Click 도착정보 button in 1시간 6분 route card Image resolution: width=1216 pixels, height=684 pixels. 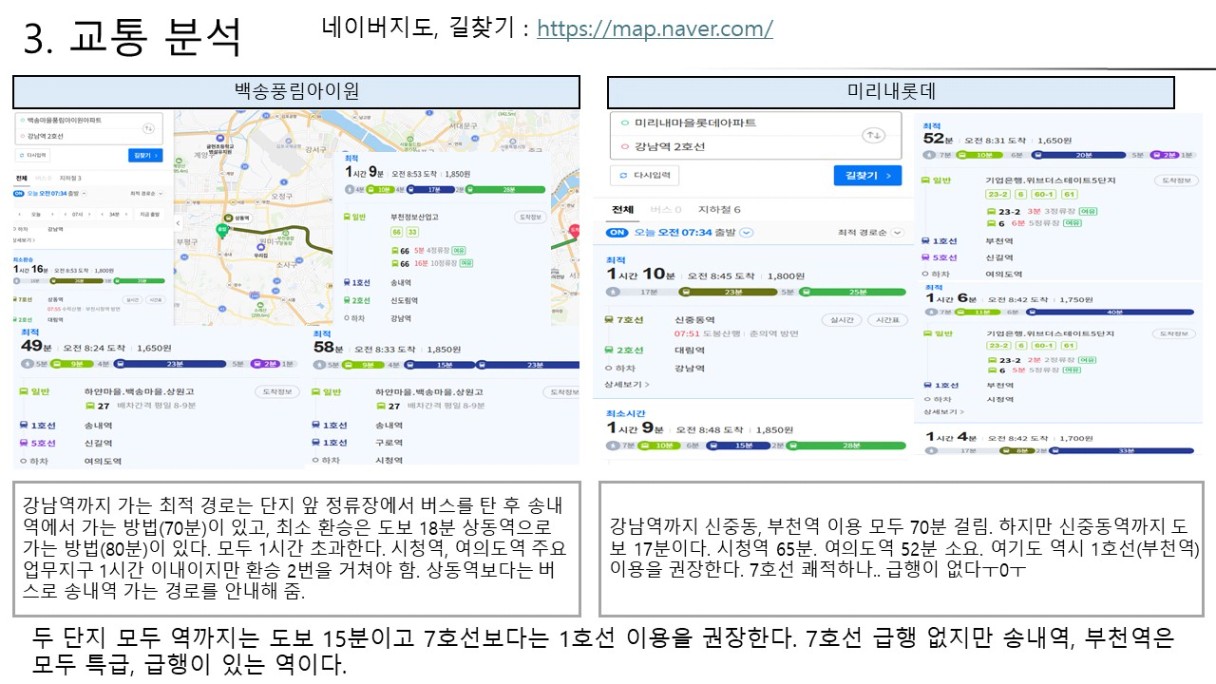point(1175,333)
